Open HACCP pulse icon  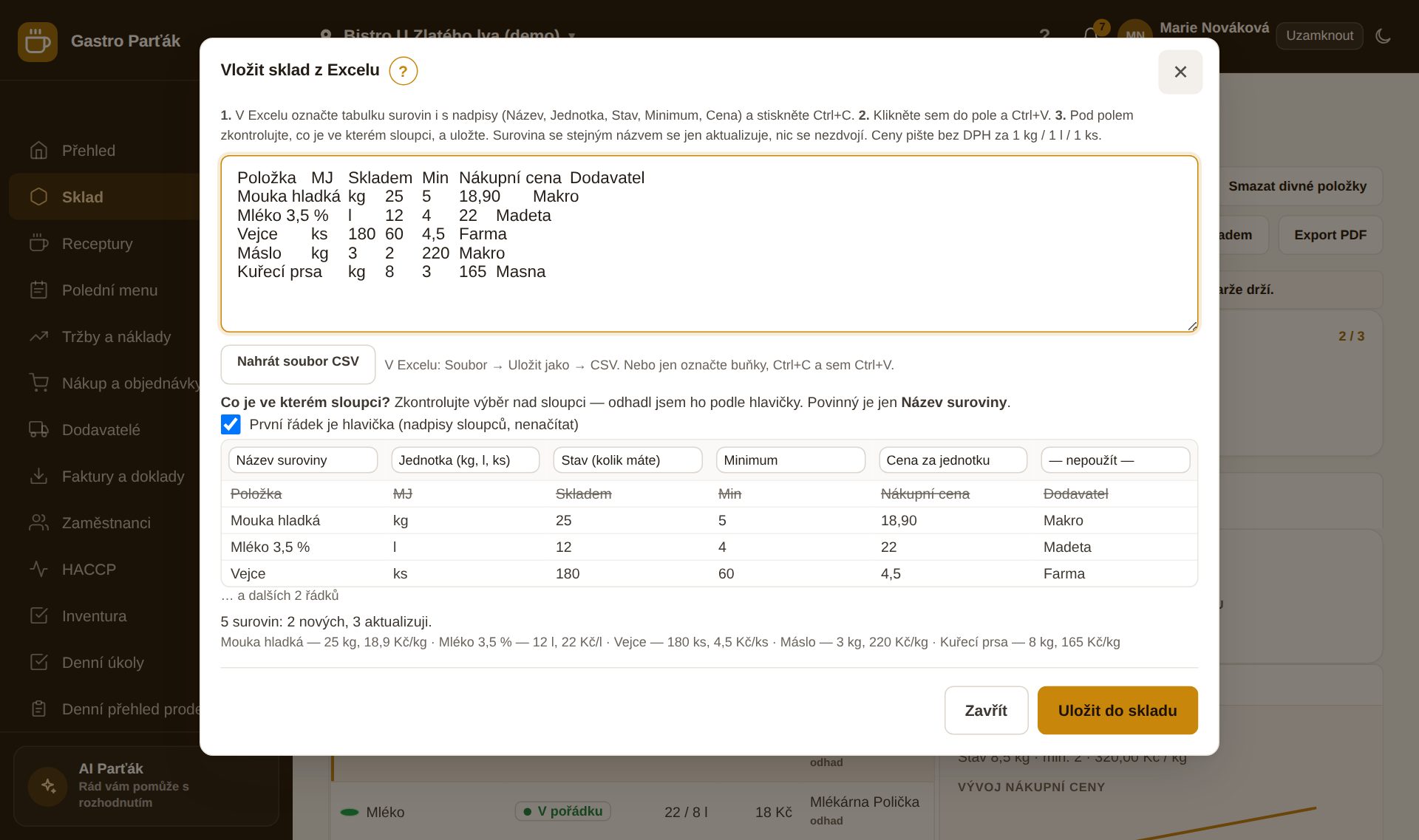38,570
